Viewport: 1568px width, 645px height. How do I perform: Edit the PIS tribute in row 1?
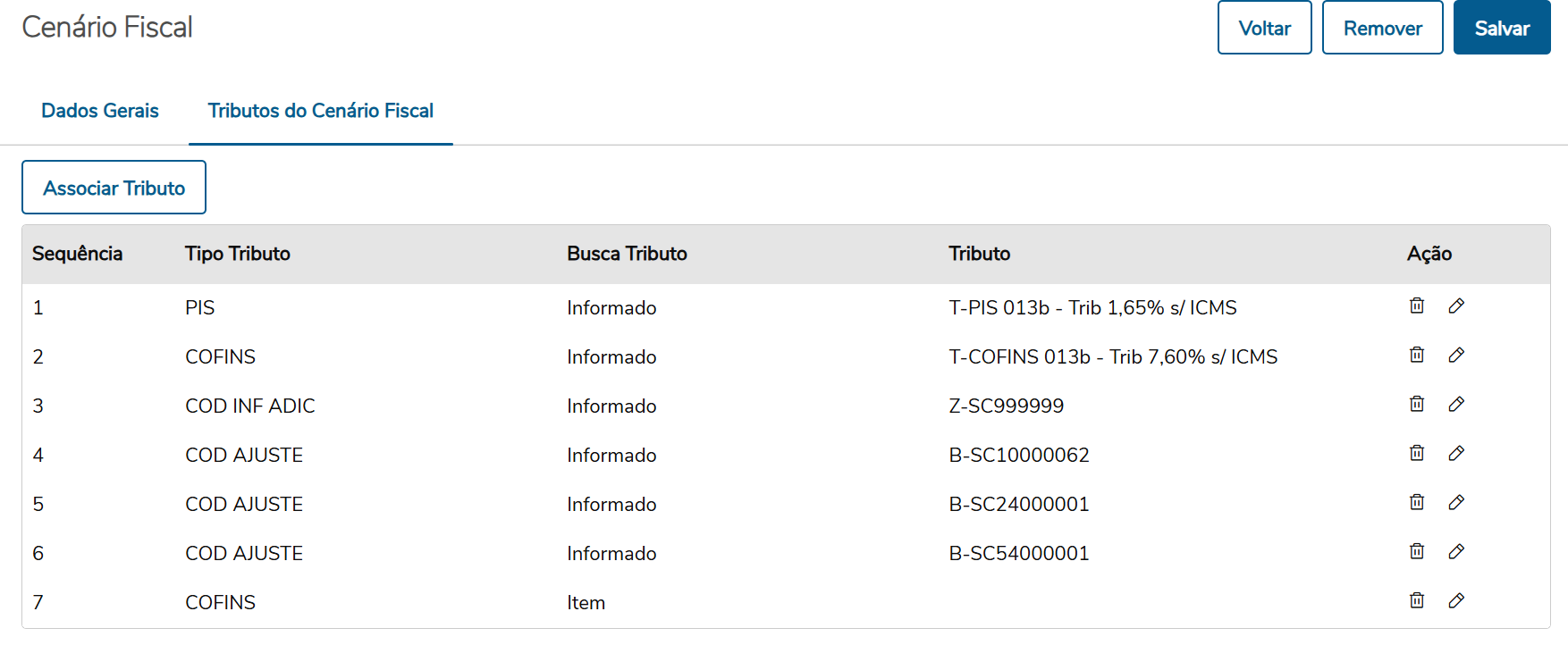[x=1456, y=306]
